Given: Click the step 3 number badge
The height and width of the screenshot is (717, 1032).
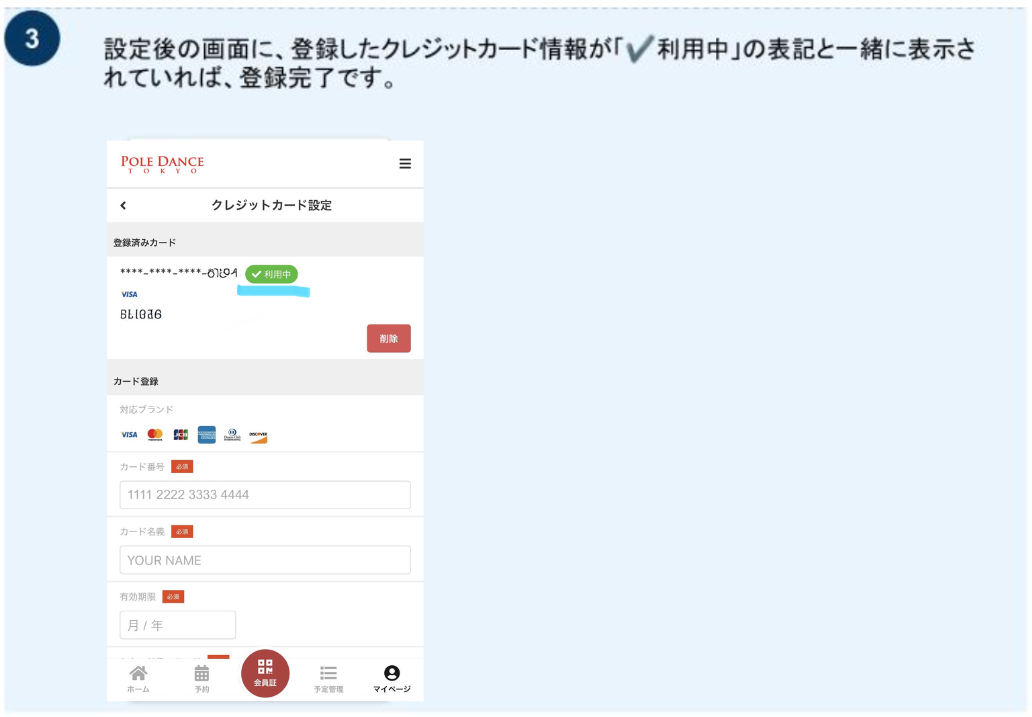Looking at the screenshot, I should [32, 40].
